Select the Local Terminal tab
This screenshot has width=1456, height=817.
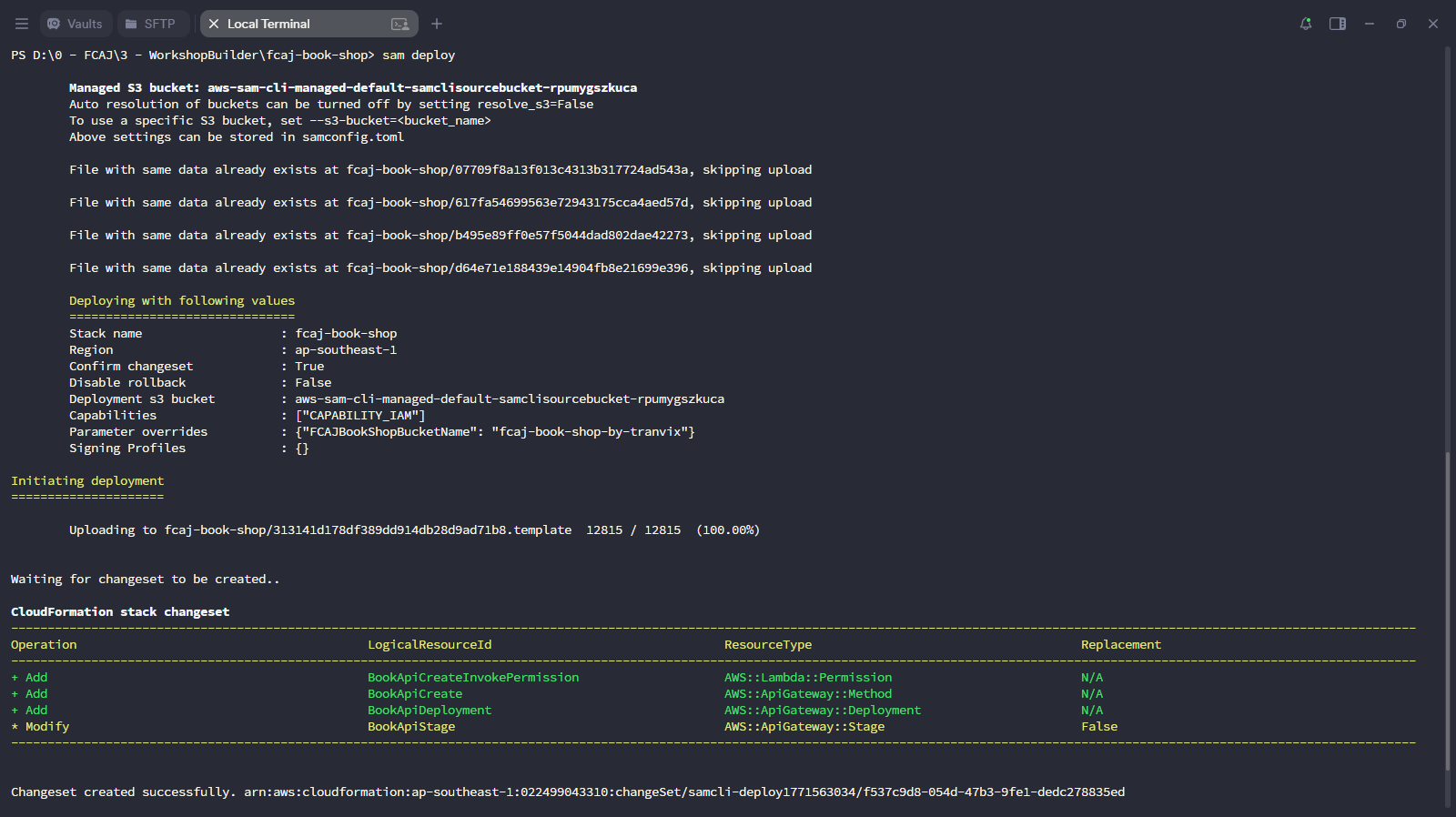tap(308, 24)
